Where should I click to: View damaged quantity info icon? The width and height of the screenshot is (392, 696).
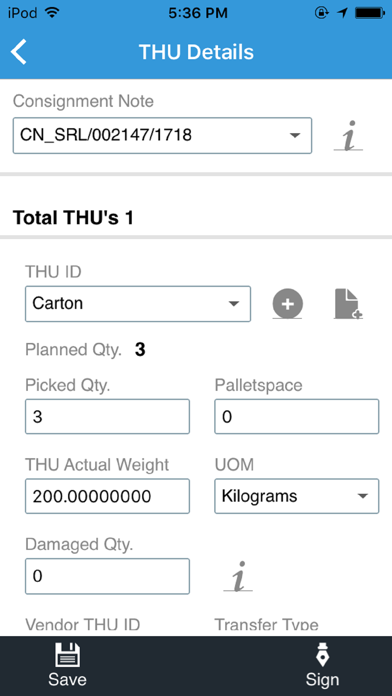[238, 576]
